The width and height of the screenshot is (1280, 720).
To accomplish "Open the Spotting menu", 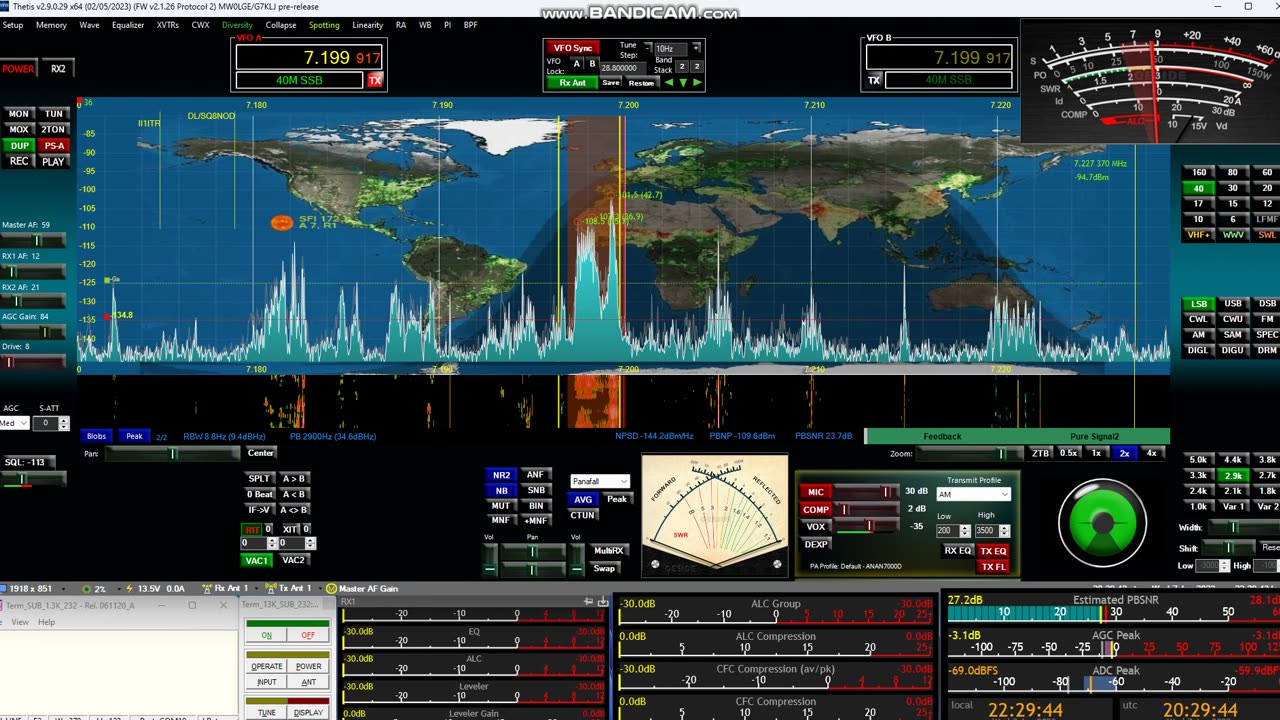I will (324, 25).
